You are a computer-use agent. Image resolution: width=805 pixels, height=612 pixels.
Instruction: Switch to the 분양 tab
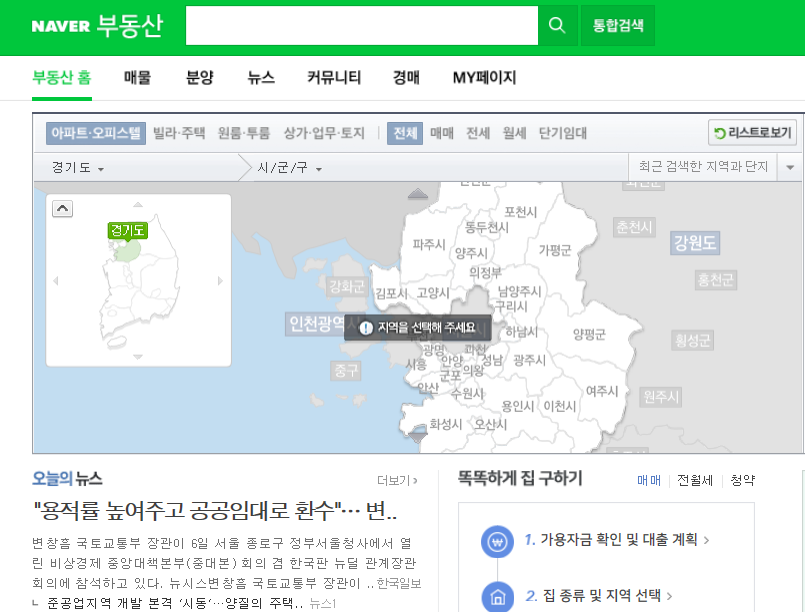click(x=198, y=77)
